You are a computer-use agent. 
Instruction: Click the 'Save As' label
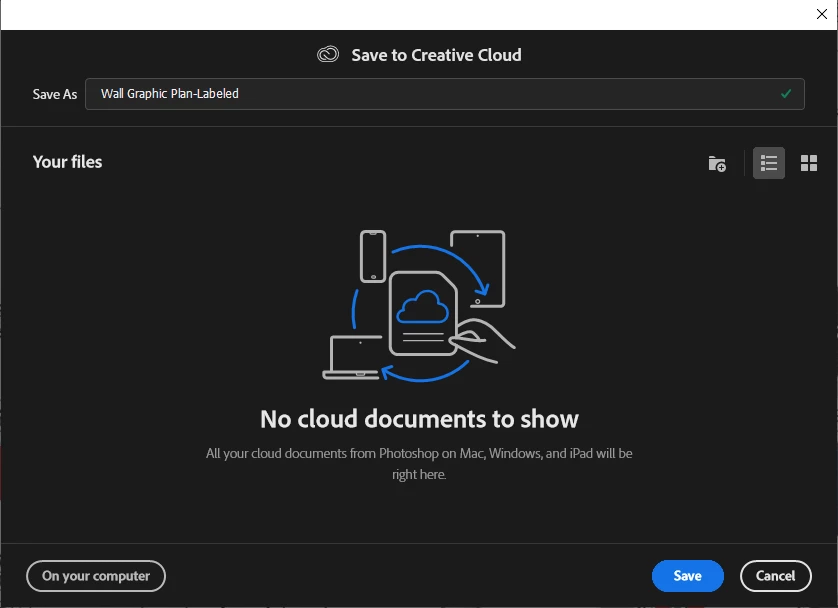pos(55,95)
